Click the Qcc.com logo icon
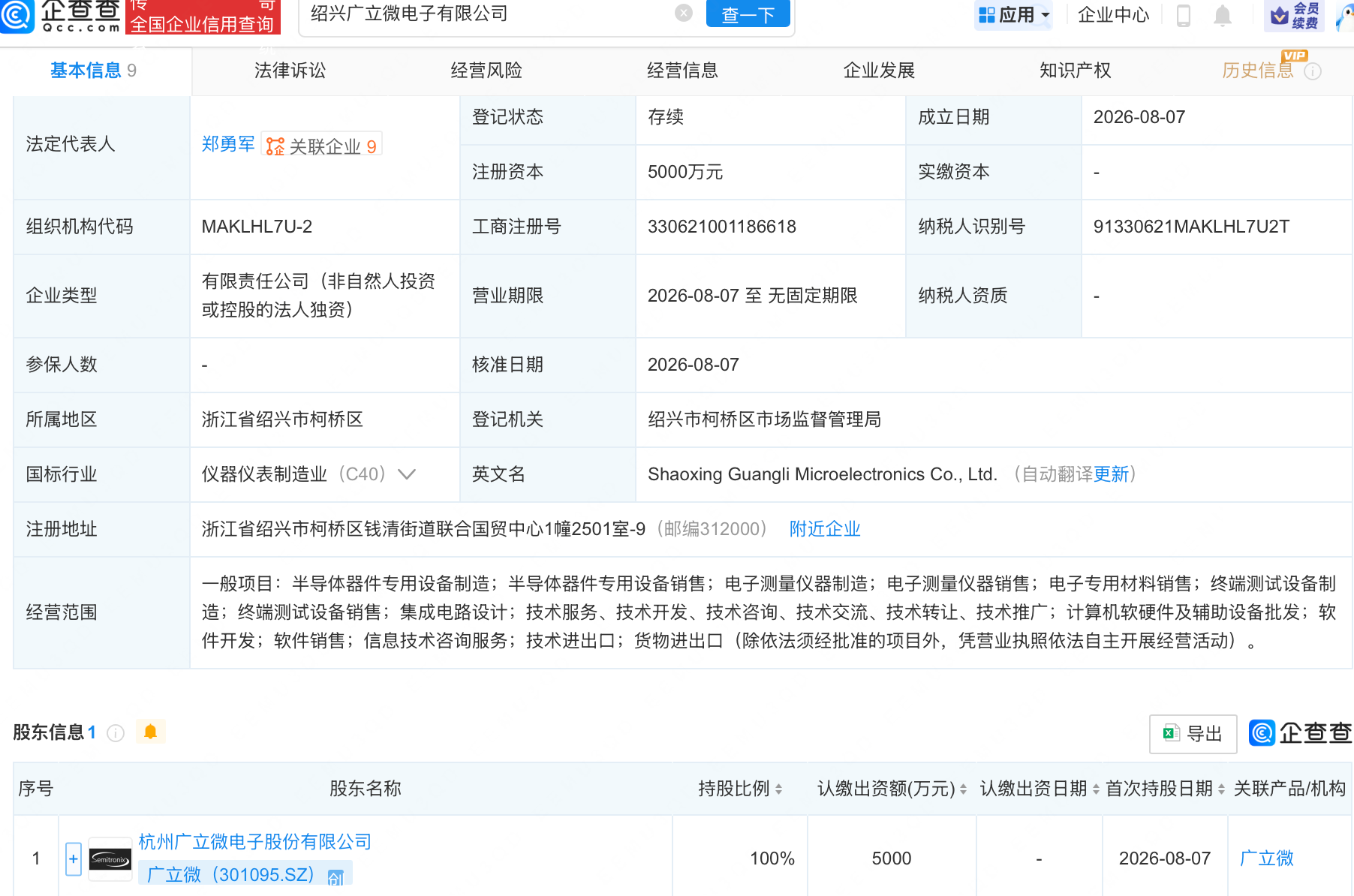The width and height of the screenshot is (1354, 896). pyautogui.click(x=17, y=15)
